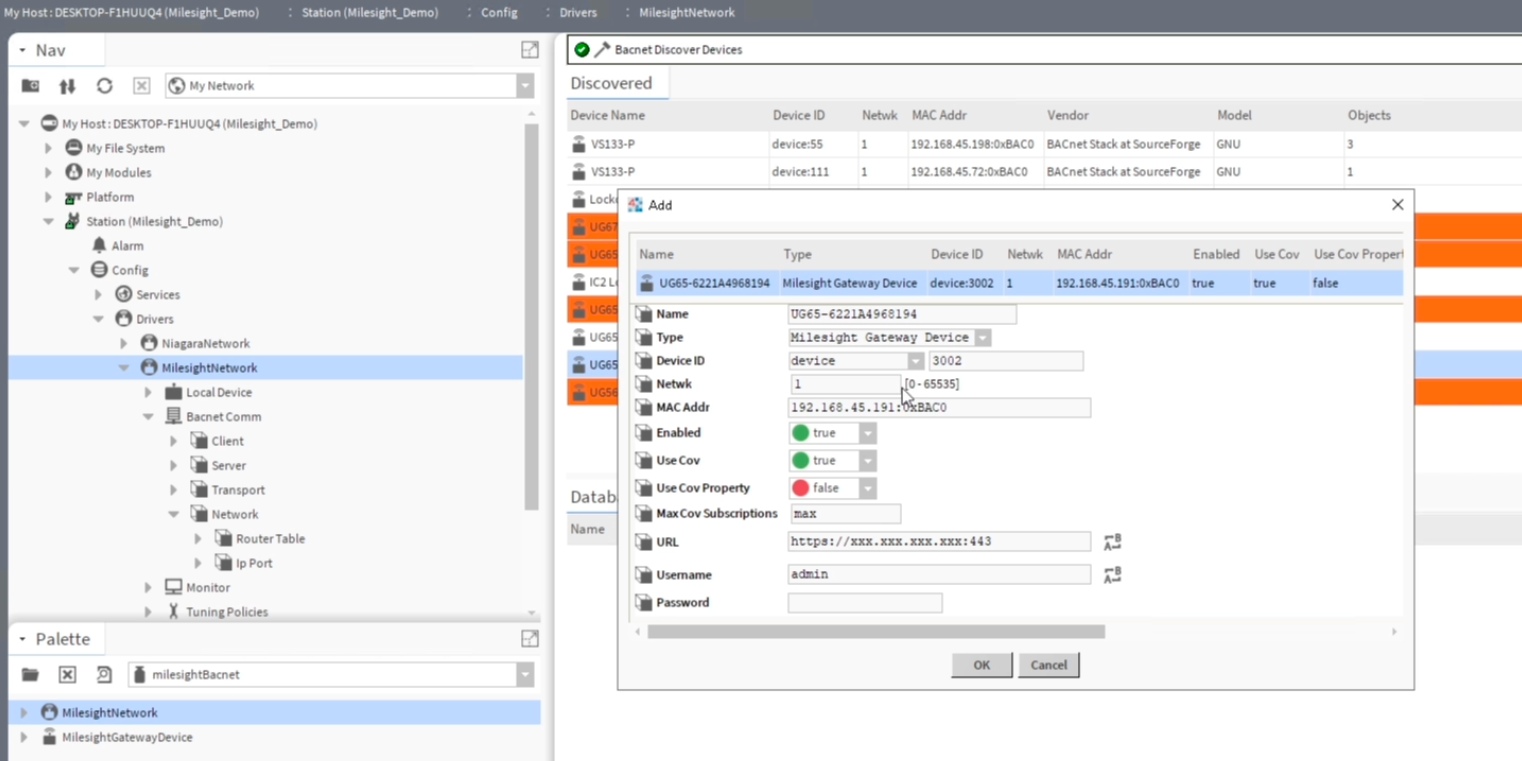Screen dimensions: 1522x761
Task: Click the Router Table icon
Action: 223,538
